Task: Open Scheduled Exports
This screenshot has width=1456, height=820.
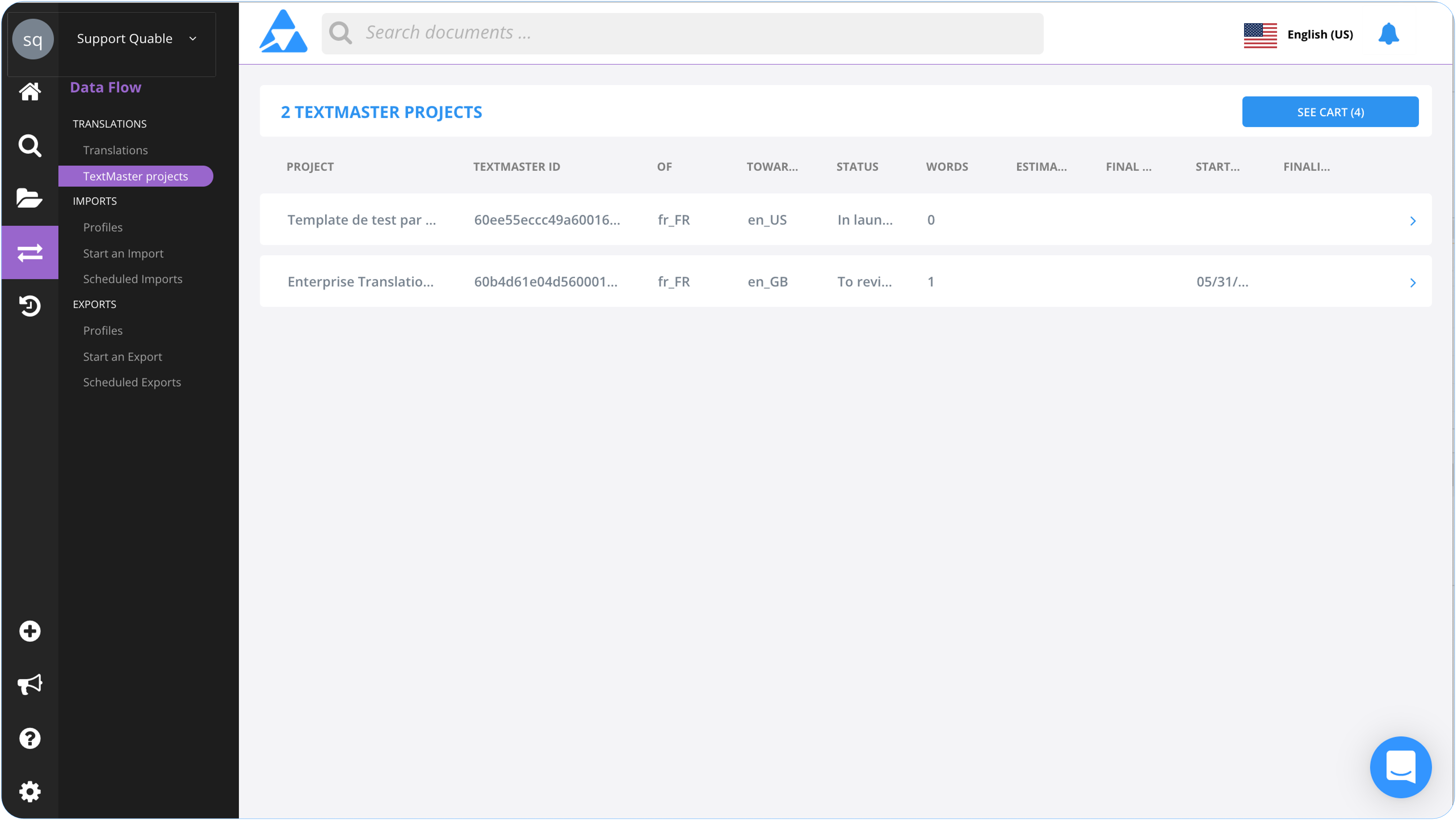Action: pos(132,383)
